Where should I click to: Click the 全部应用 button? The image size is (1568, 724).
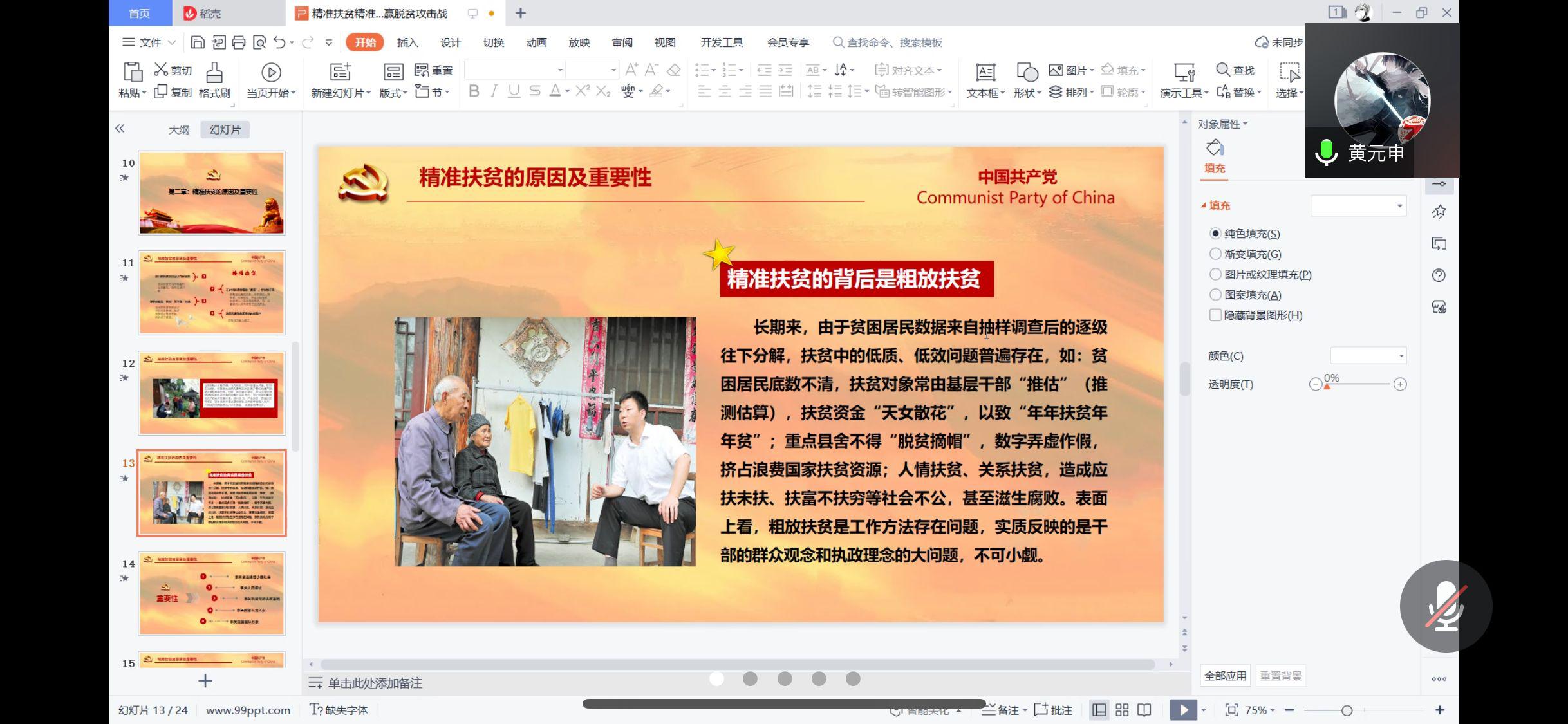point(1225,676)
